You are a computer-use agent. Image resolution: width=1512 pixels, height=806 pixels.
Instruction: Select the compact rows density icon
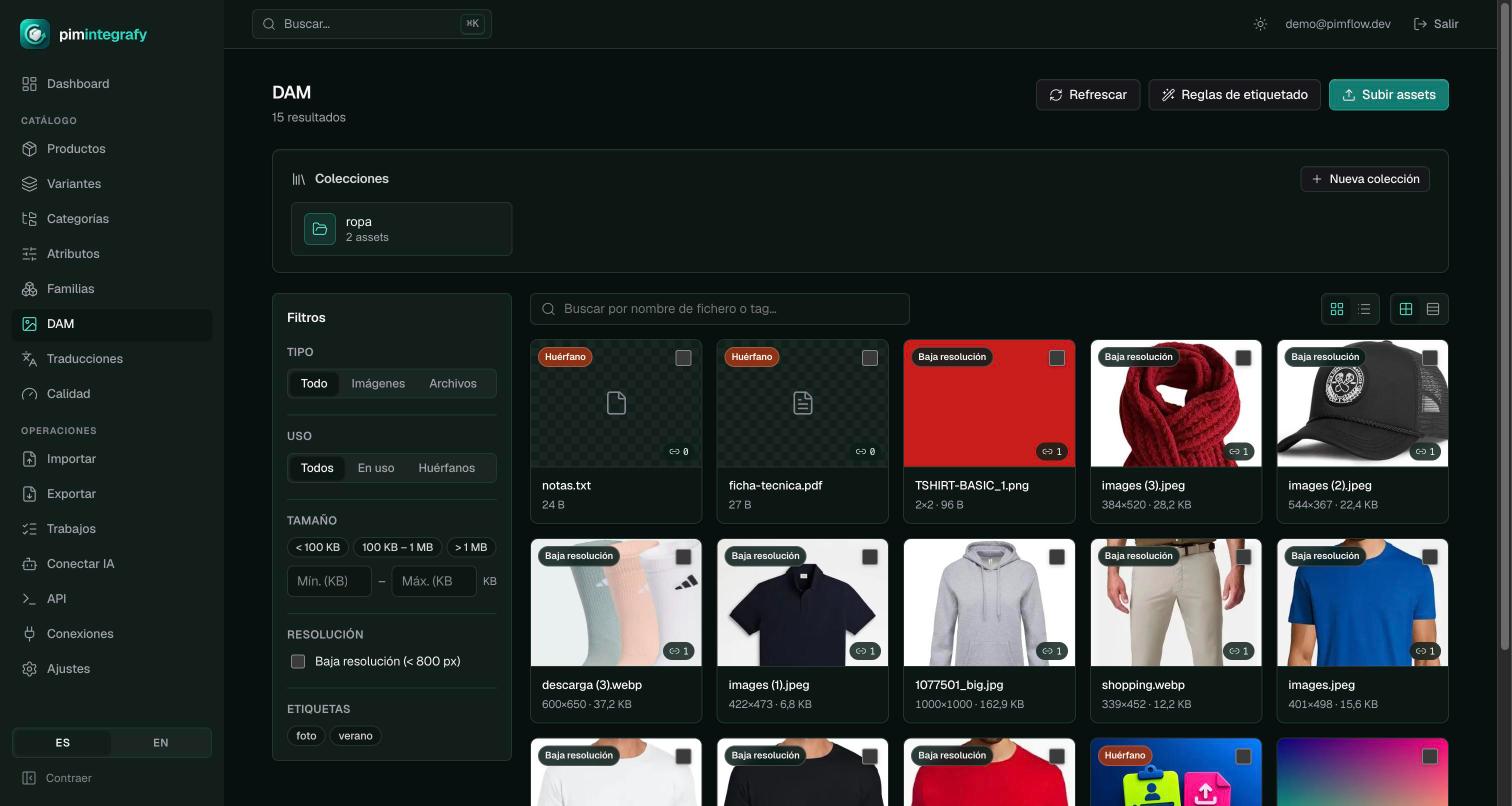[1433, 309]
